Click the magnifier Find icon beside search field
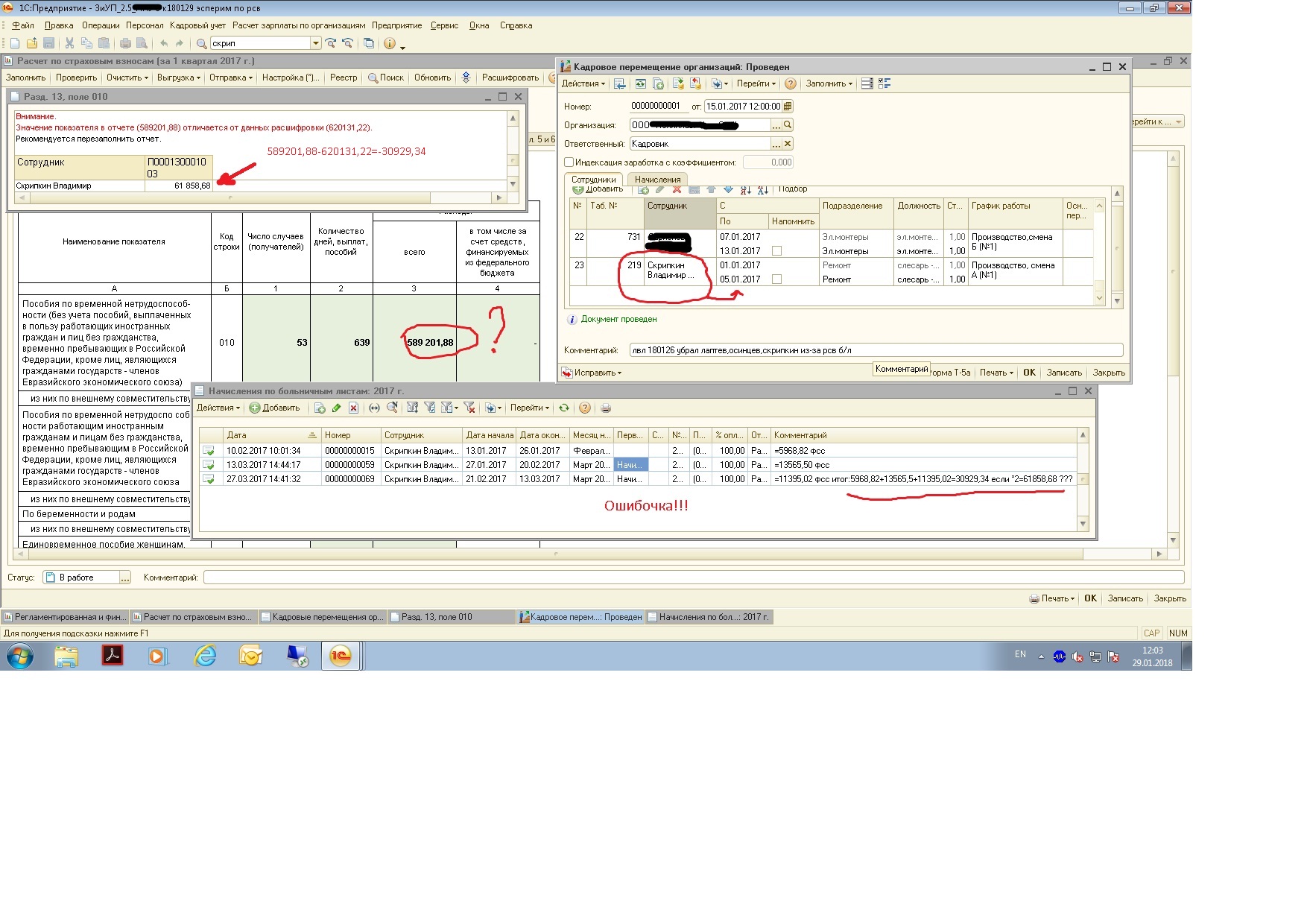Screen dimensions: 1307x924 coord(201,43)
